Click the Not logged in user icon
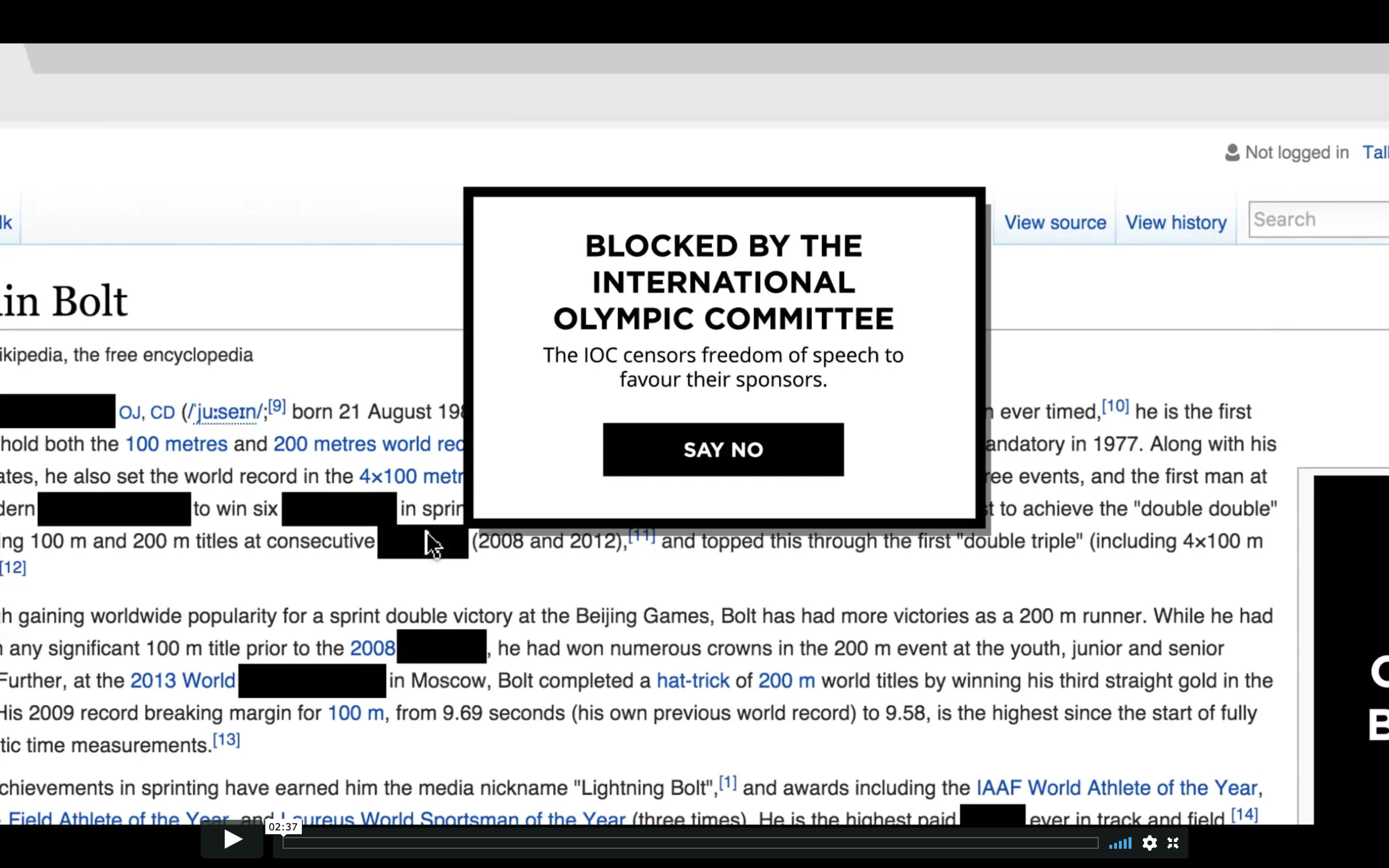This screenshot has width=1389, height=868. [1232, 153]
